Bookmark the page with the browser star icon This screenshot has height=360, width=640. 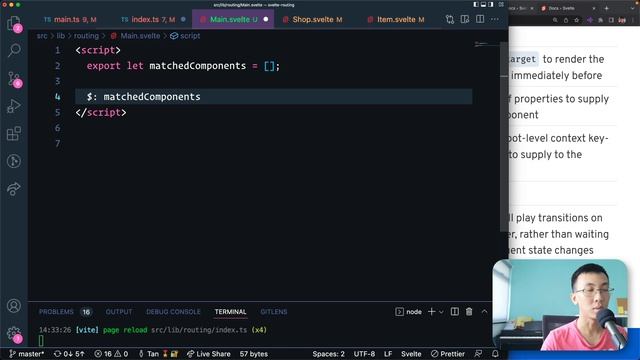point(576,20)
